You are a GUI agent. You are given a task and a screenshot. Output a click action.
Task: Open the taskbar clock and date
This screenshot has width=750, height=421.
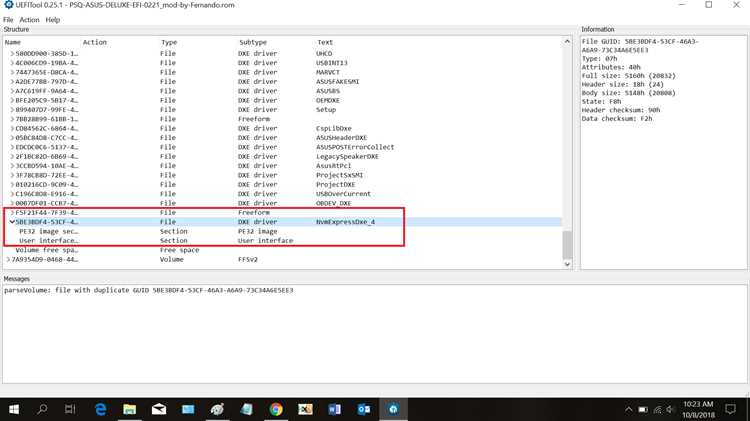click(x=698, y=410)
